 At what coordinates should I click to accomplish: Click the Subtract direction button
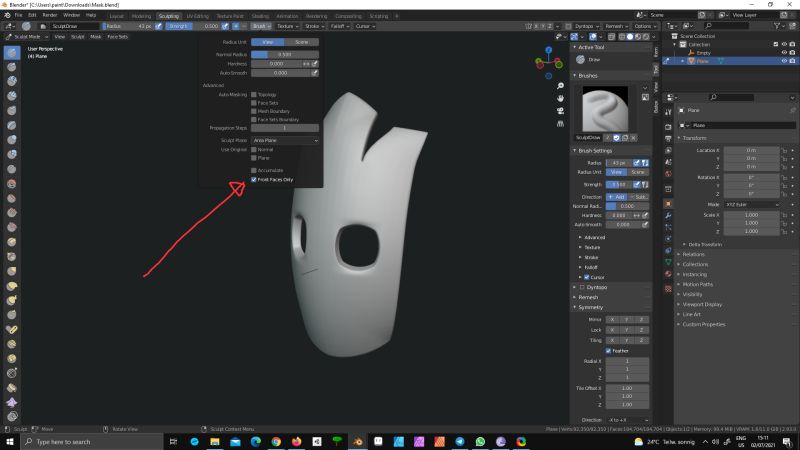(639, 197)
